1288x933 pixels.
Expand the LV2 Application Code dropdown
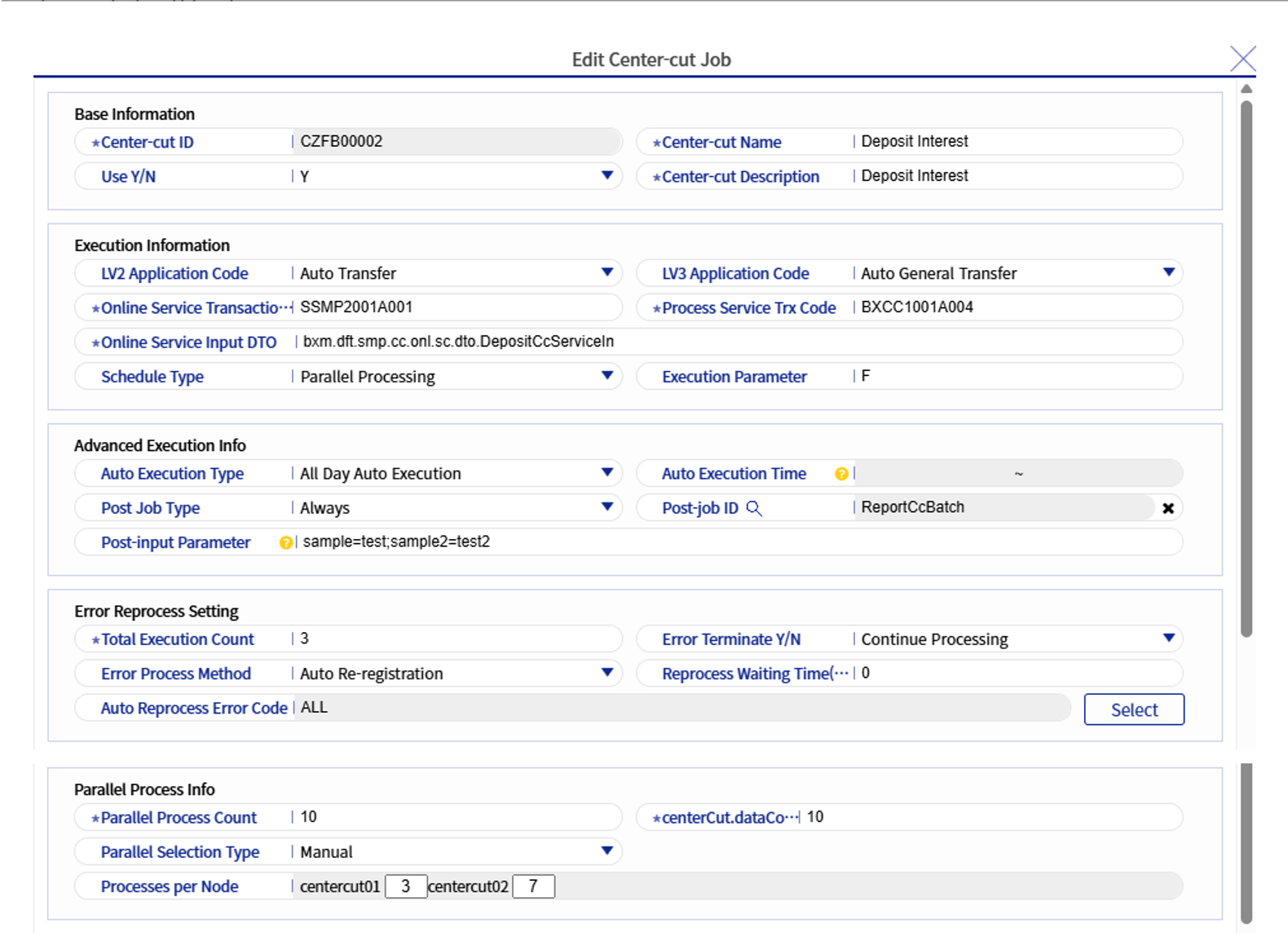(x=607, y=272)
